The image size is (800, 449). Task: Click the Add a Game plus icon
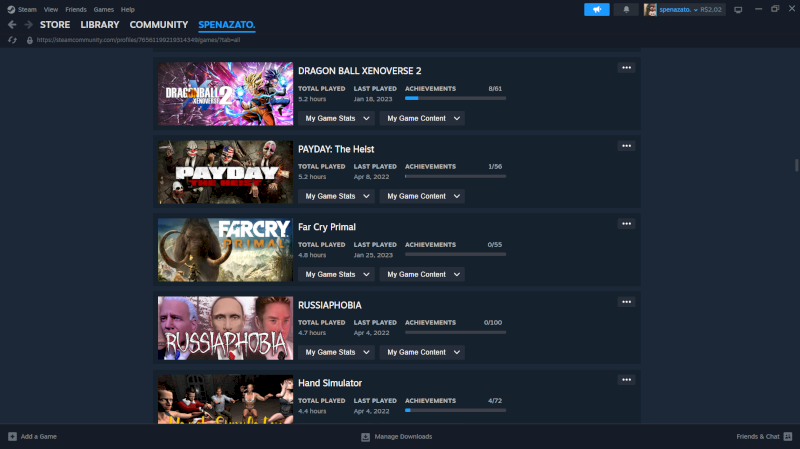[x=12, y=436]
